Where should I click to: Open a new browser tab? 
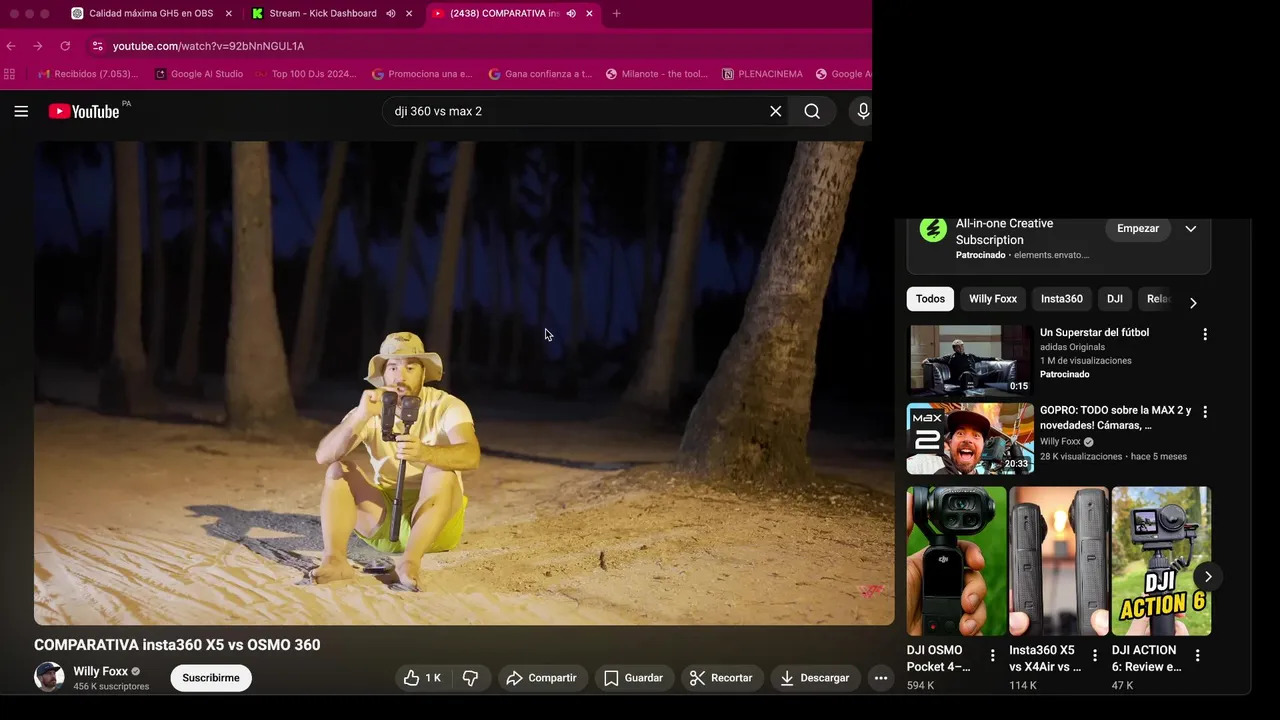coord(616,13)
